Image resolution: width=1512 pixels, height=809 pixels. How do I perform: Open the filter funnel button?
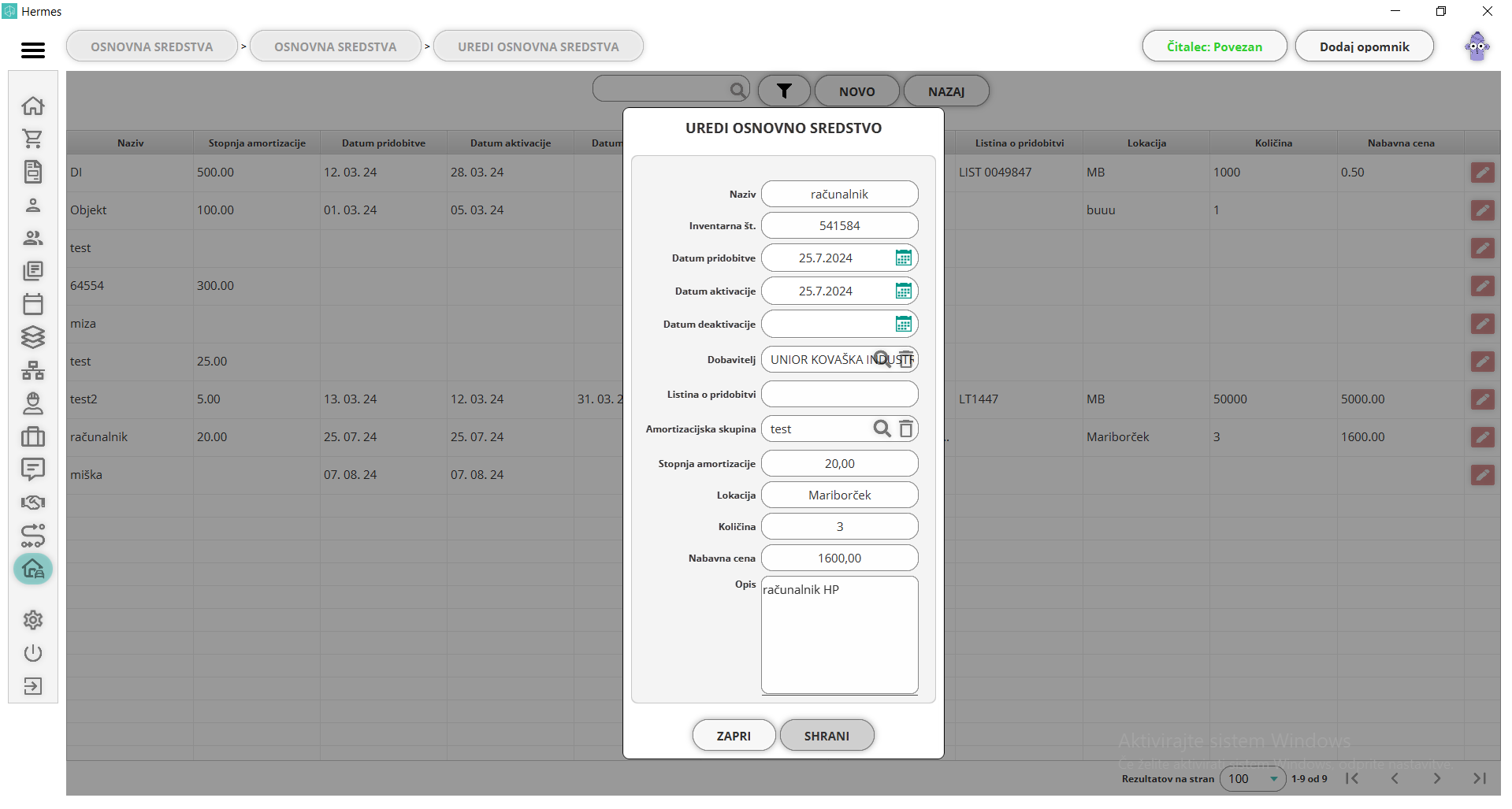[784, 91]
